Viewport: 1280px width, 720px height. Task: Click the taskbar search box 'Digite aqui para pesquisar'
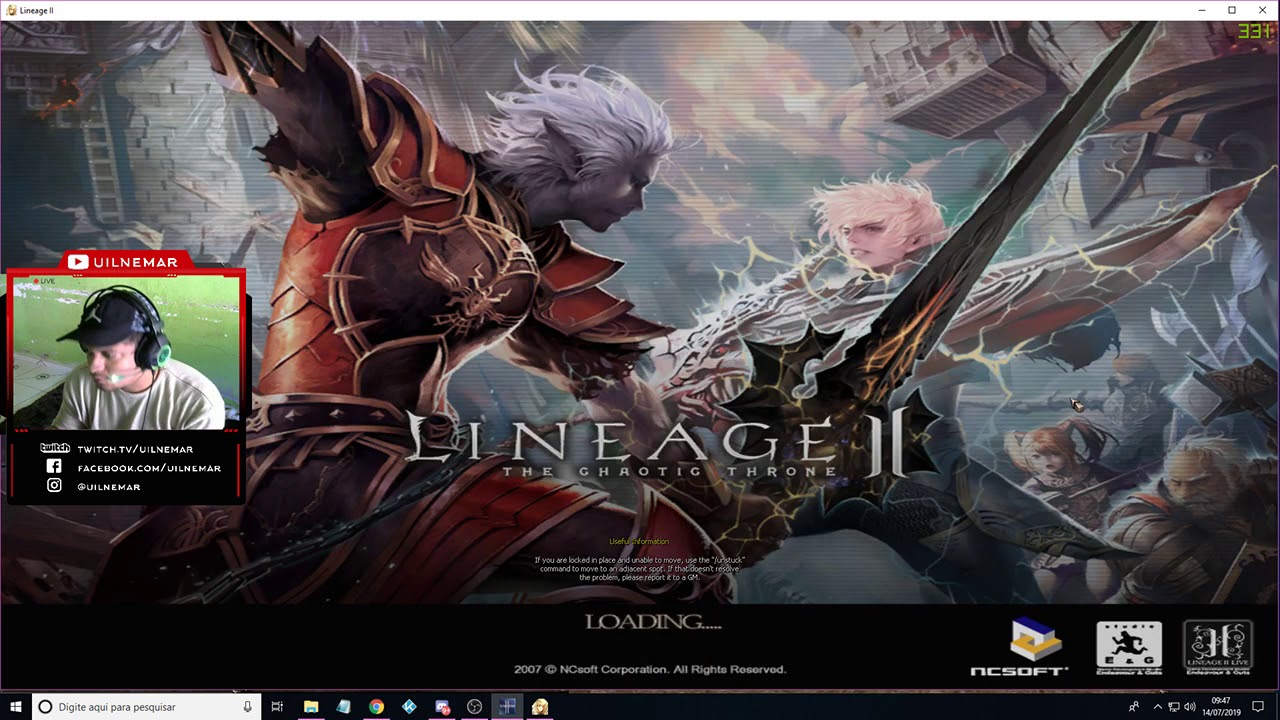[x=146, y=706]
